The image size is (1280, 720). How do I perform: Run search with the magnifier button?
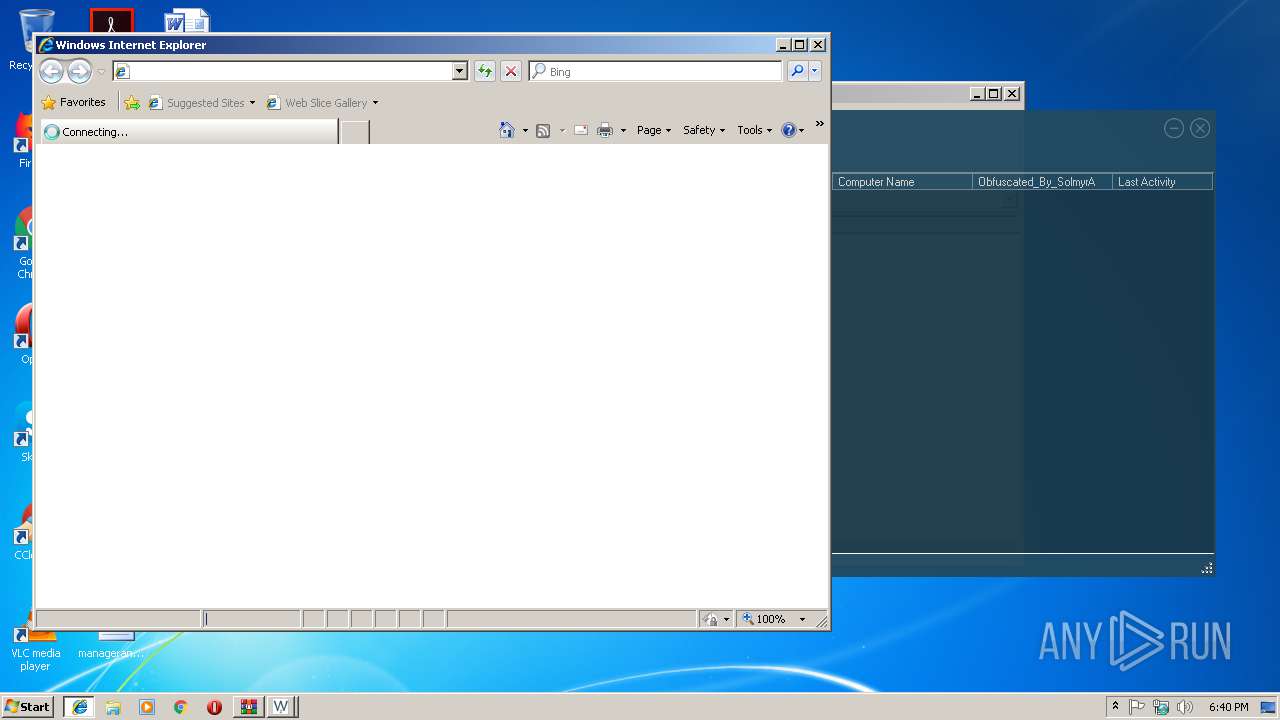(797, 71)
